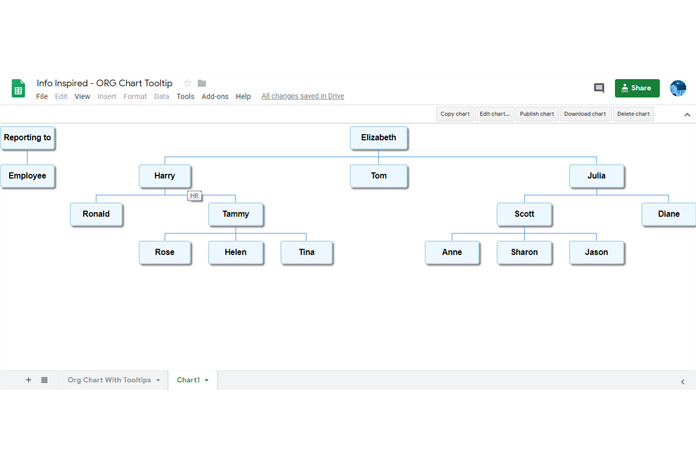Open the Google account avatar

pyautogui.click(x=678, y=88)
